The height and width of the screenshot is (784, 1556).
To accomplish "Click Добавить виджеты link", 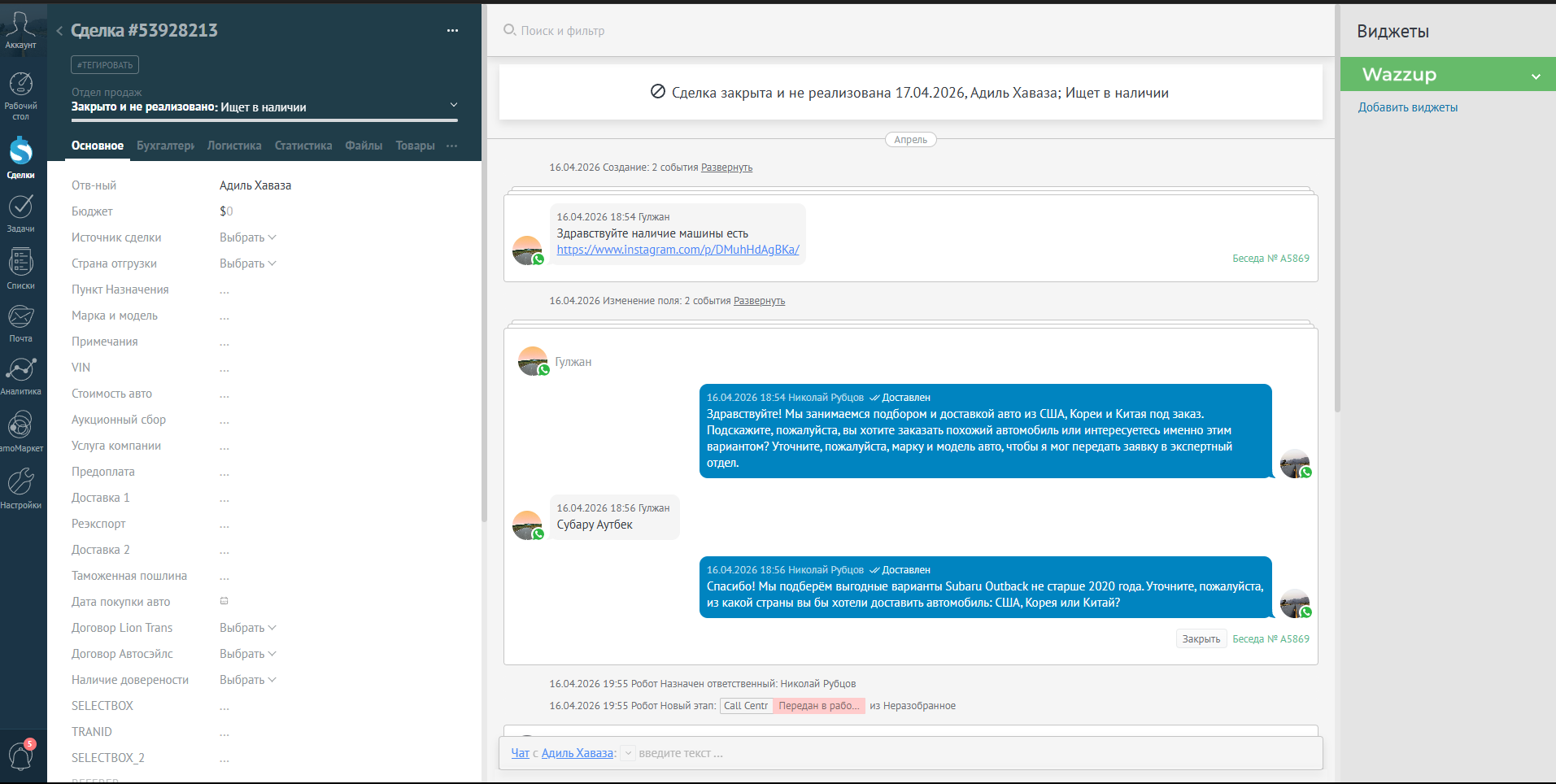I will tap(1407, 107).
